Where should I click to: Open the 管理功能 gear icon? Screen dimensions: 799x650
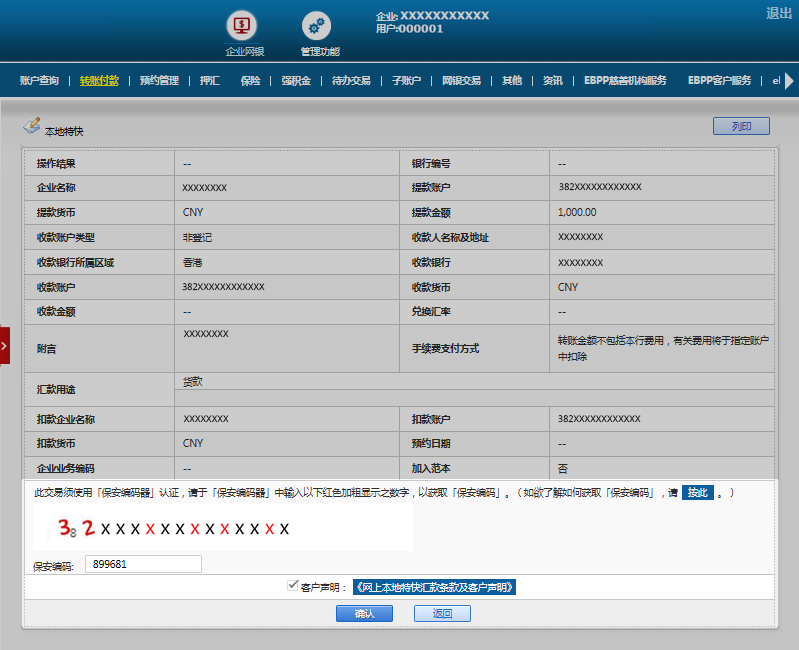point(317,26)
